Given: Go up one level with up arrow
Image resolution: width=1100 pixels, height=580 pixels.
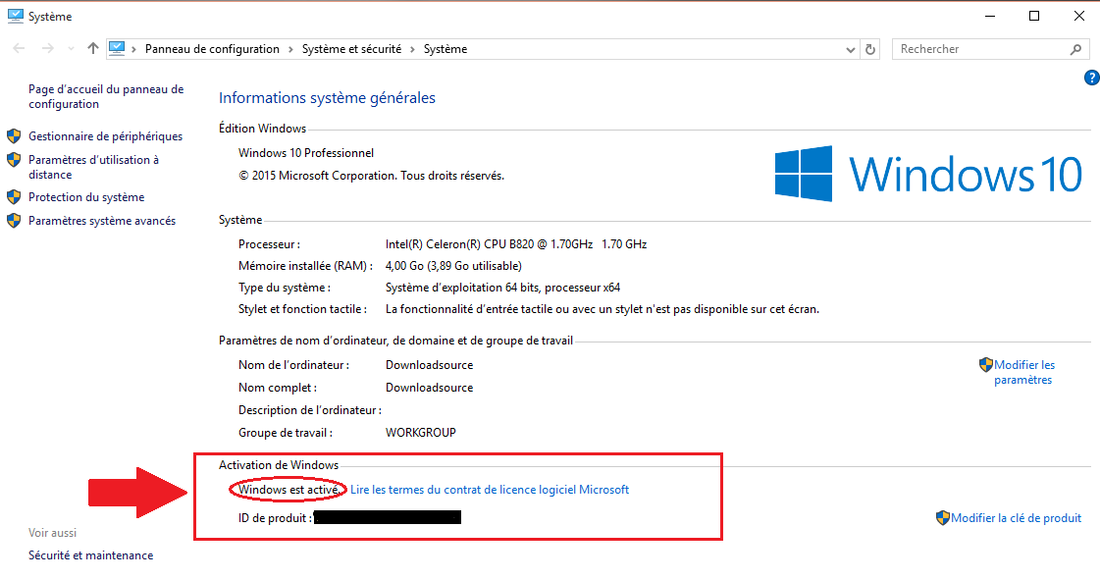Looking at the screenshot, I should tap(93, 48).
